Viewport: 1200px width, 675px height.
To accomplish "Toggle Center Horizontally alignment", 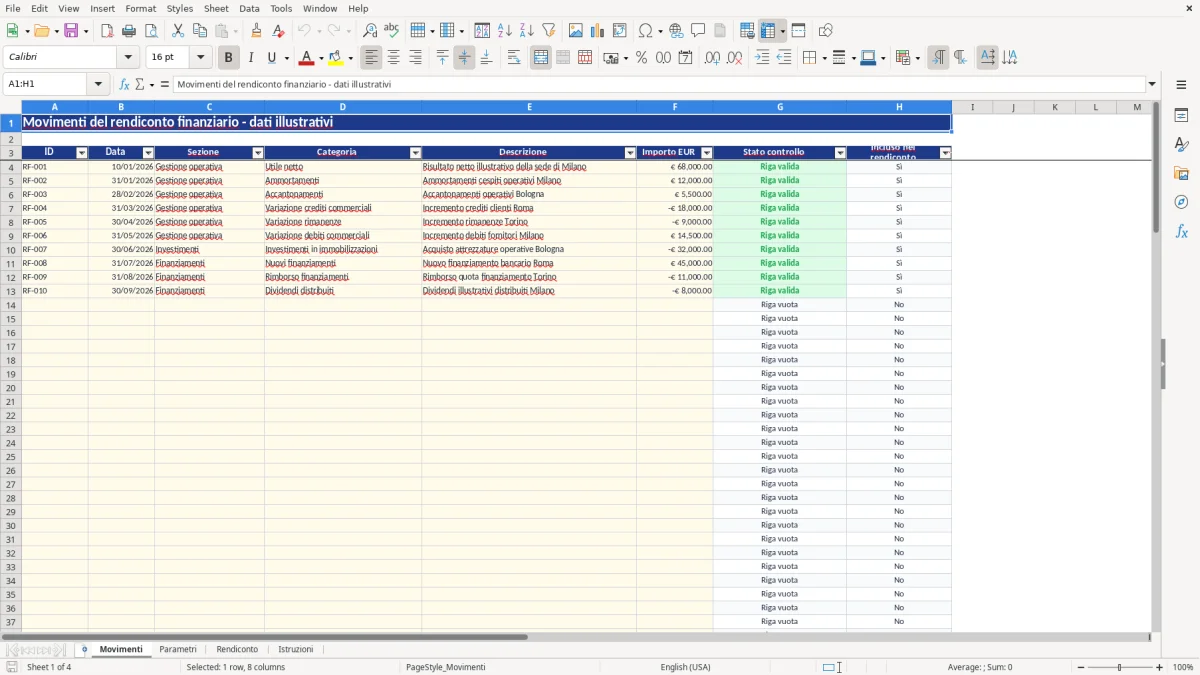I will 394,58.
